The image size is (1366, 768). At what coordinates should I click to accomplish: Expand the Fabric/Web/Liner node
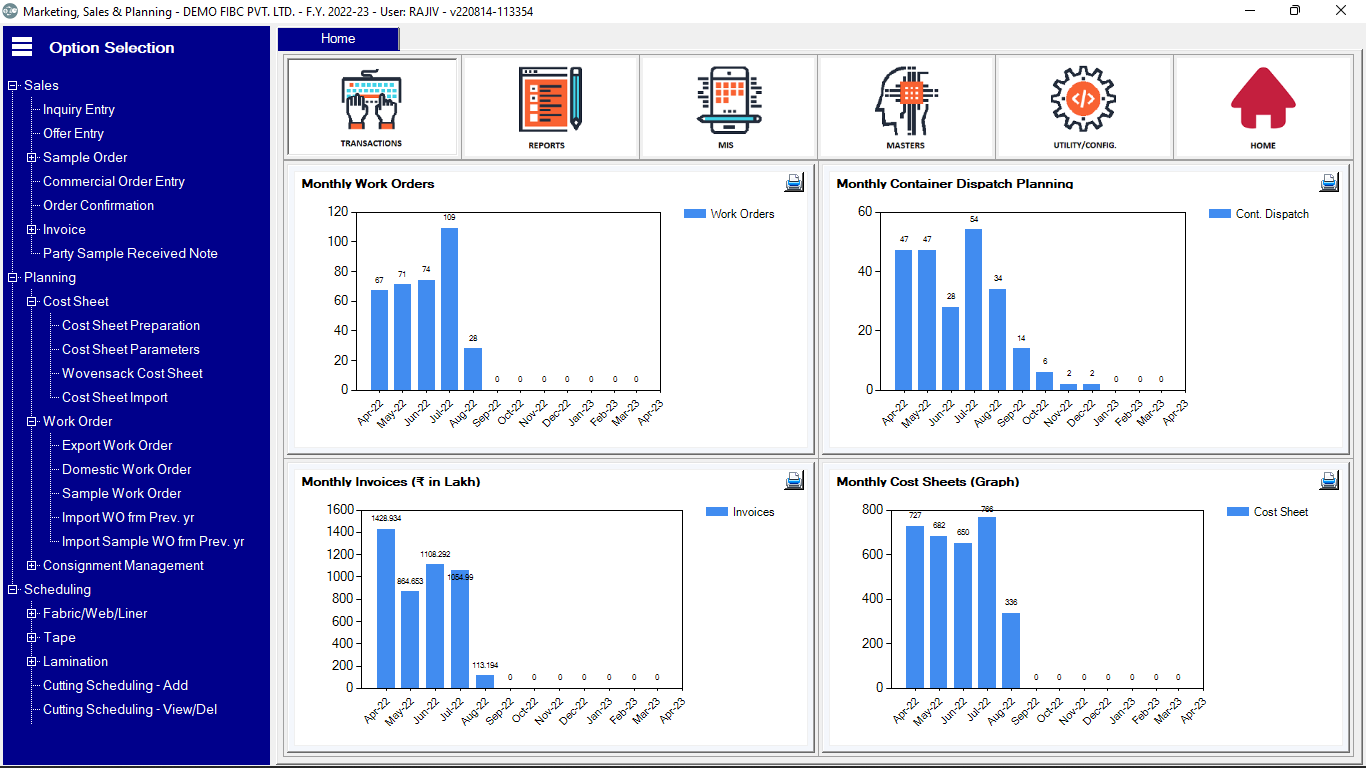tap(32, 614)
